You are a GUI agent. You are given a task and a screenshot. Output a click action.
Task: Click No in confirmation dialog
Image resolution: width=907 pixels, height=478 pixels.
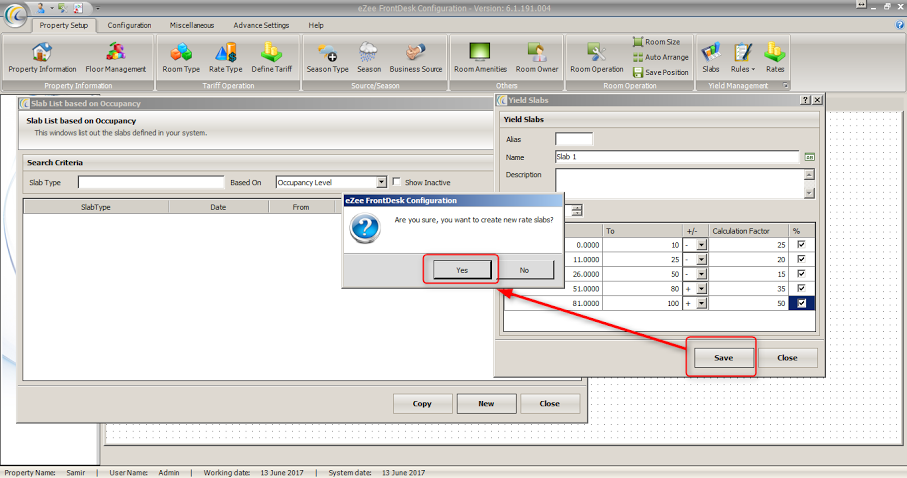(524, 270)
